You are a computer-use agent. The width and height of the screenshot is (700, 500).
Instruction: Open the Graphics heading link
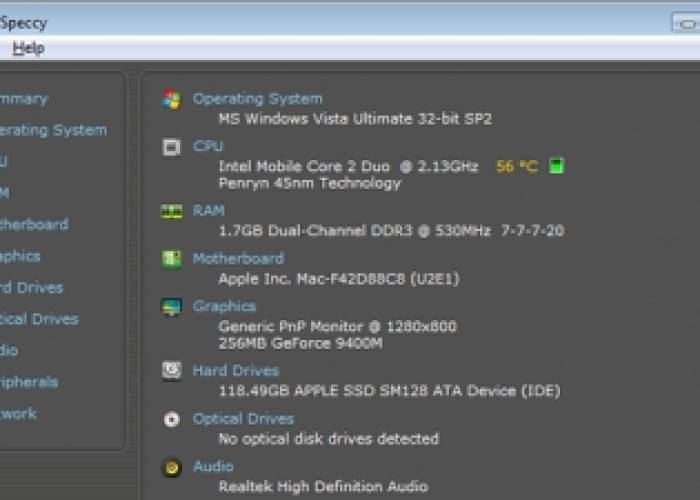coord(225,306)
